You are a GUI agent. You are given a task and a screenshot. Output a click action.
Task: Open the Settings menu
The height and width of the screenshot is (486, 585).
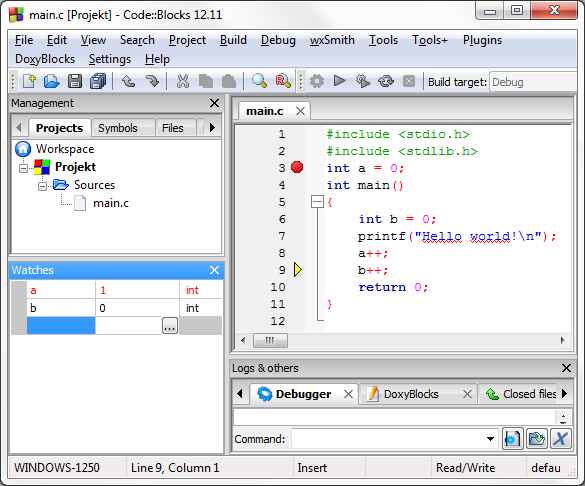click(110, 59)
